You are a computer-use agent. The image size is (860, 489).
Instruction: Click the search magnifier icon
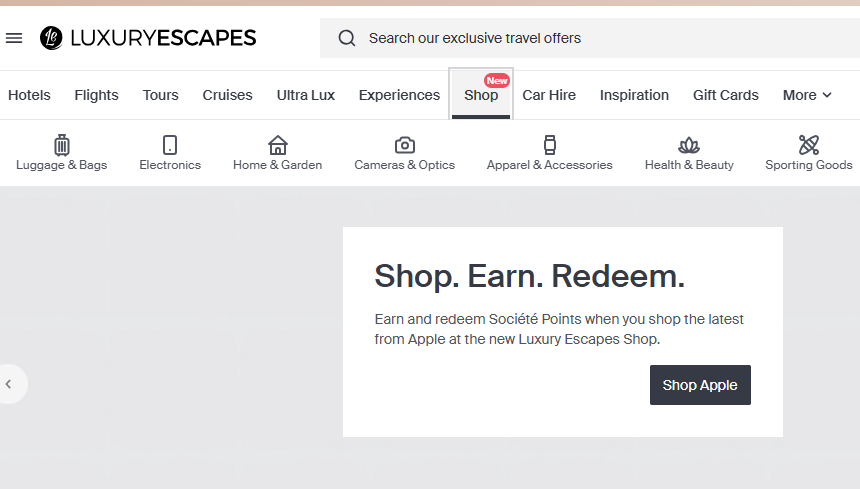[x=347, y=38]
